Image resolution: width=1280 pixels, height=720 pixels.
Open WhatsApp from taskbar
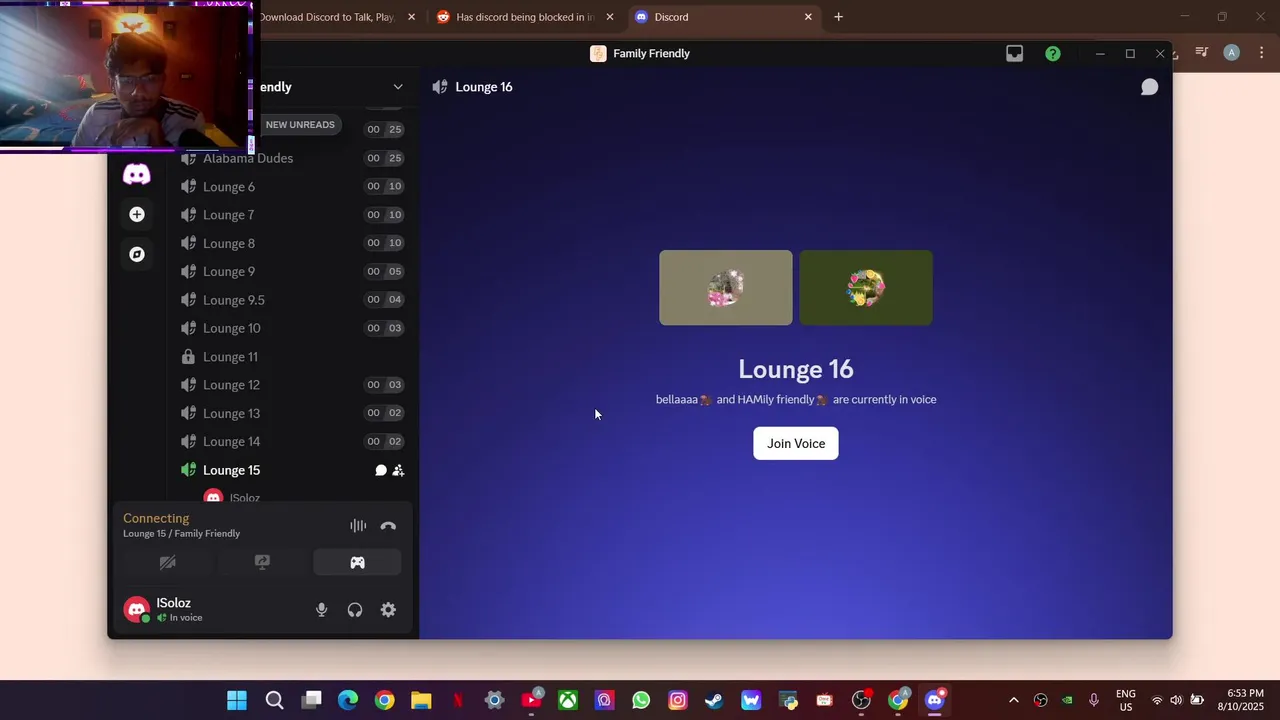point(641,700)
